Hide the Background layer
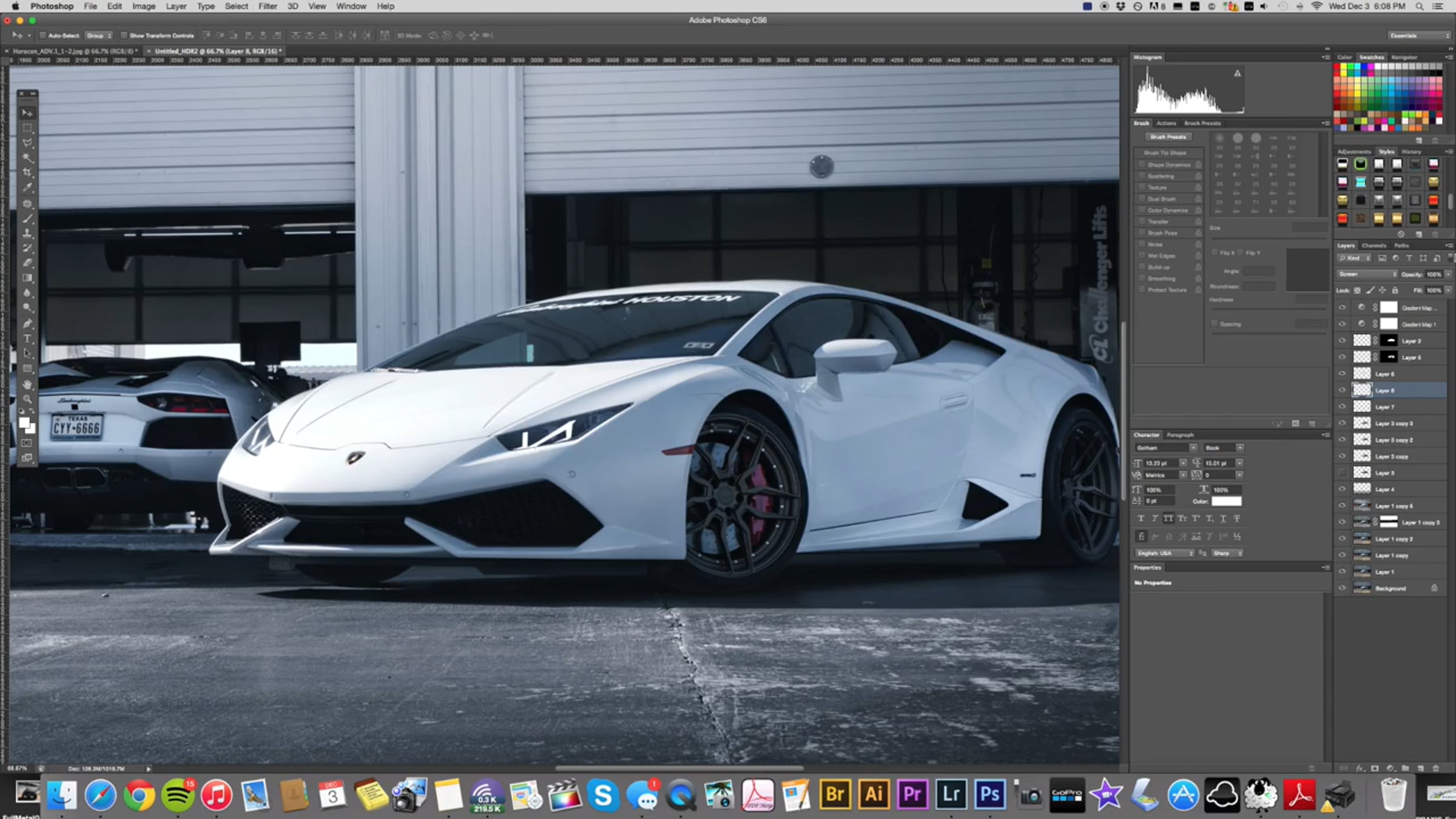This screenshot has height=819, width=1456. (x=1342, y=588)
